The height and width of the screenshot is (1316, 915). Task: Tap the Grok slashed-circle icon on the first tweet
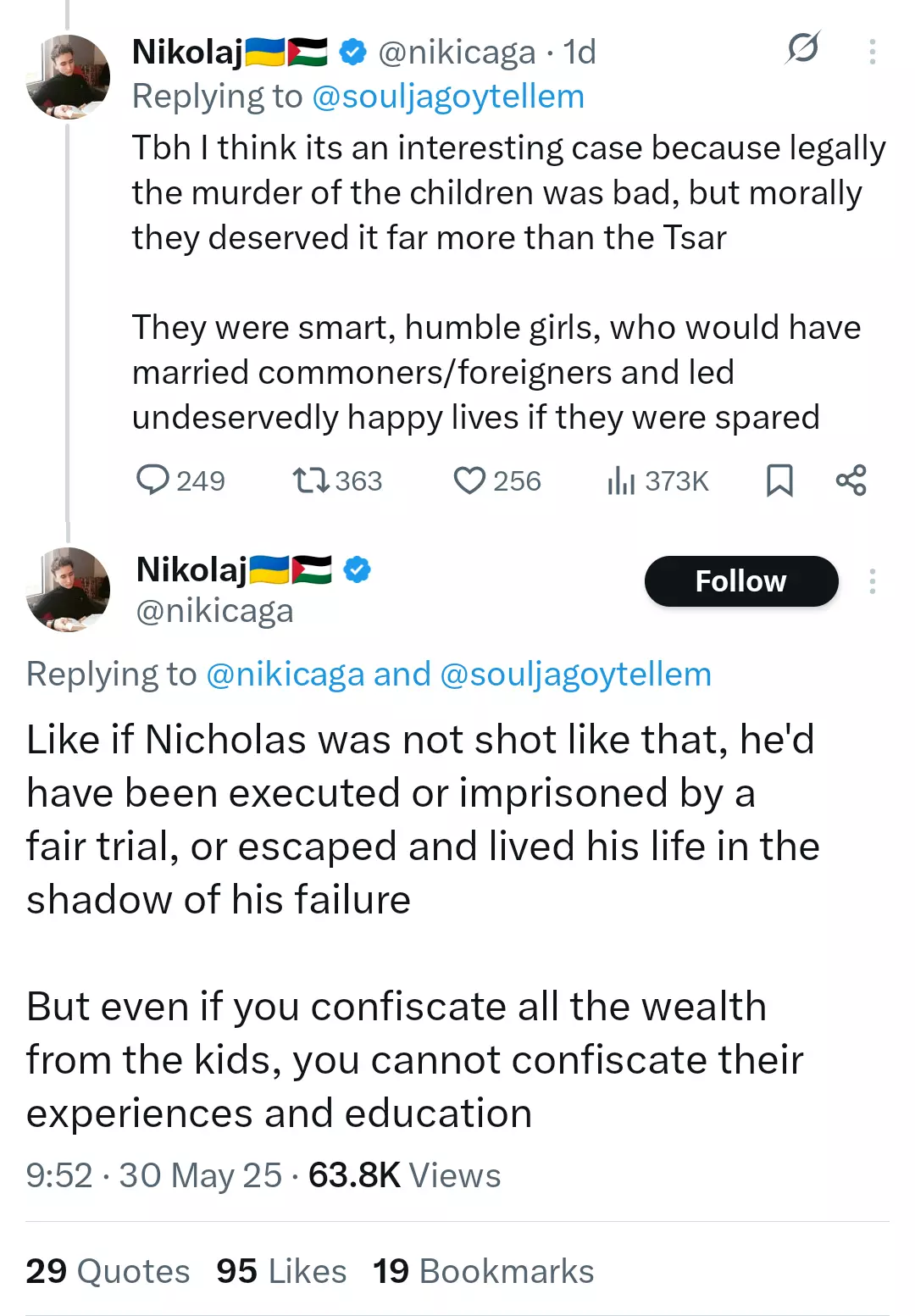(x=802, y=47)
